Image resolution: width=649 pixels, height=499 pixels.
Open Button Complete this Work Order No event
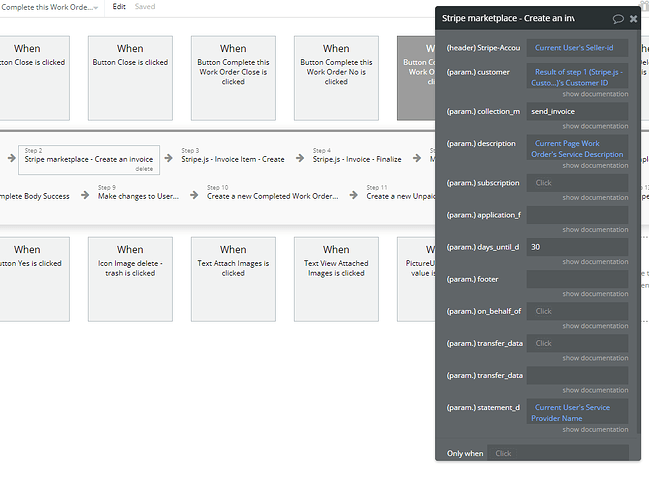click(336, 78)
